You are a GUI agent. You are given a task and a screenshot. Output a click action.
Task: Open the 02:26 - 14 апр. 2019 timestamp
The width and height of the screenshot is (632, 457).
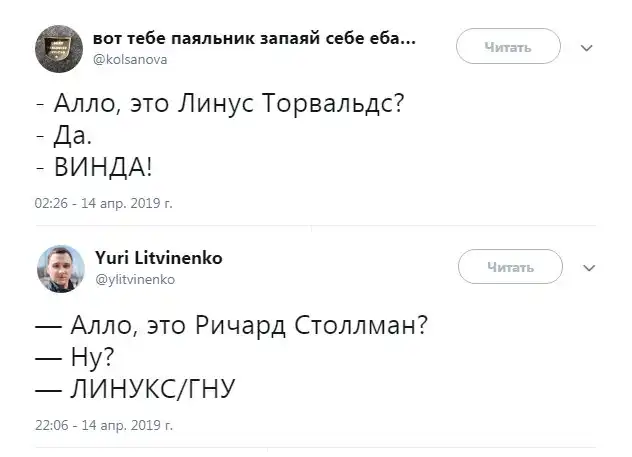click(x=103, y=203)
